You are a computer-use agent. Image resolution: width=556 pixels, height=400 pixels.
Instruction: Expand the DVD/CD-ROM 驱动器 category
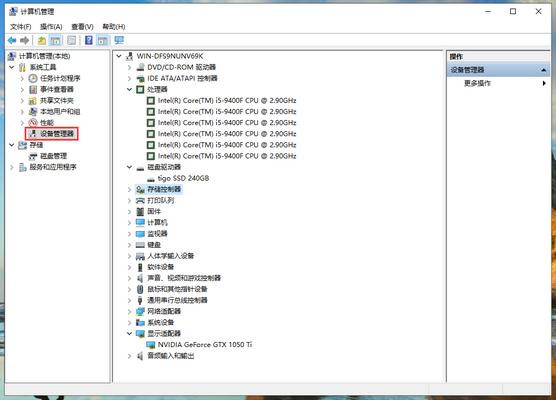[129, 67]
